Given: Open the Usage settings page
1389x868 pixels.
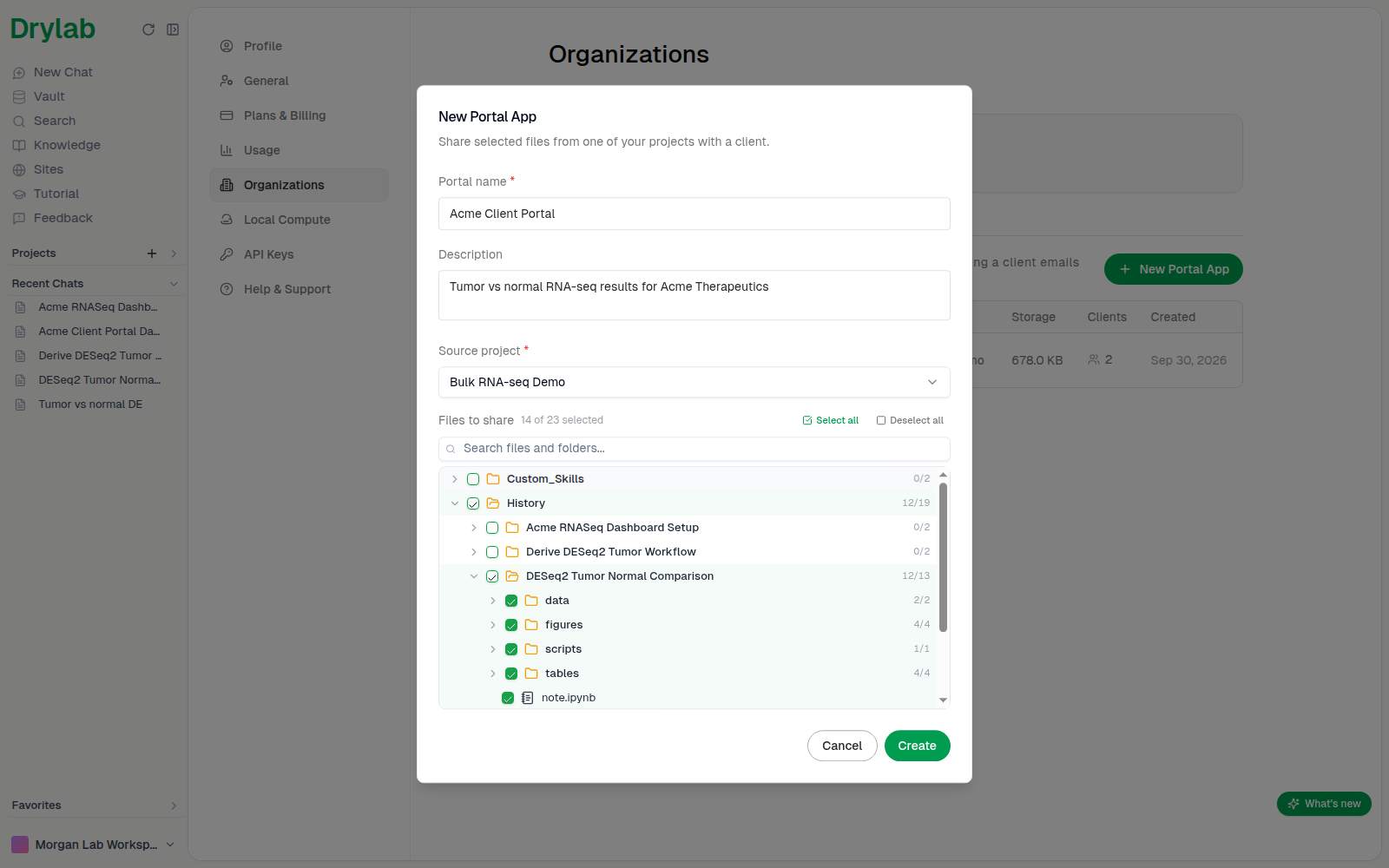Looking at the screenshot, I should [x=299, y=150].
